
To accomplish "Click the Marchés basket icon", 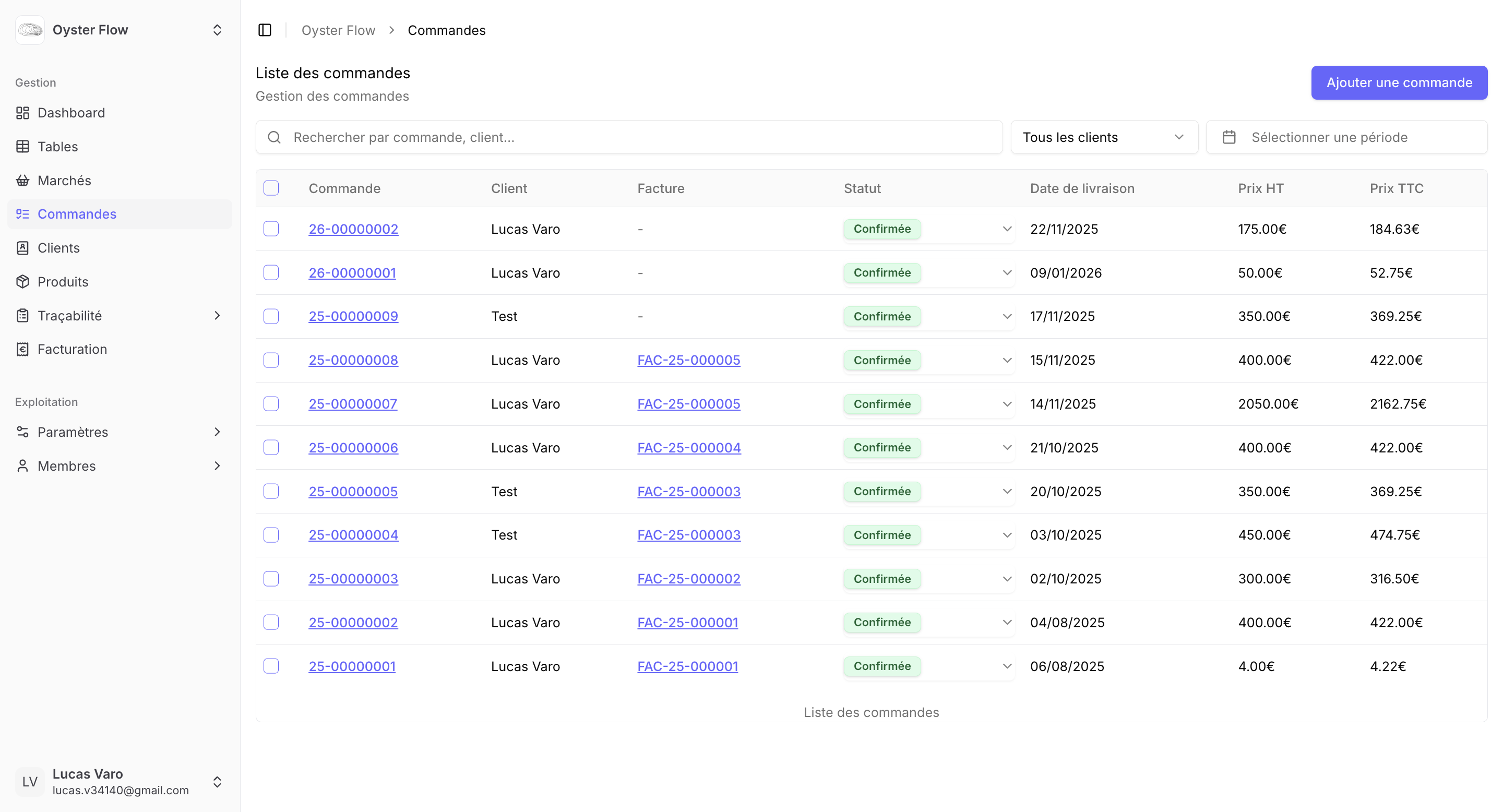I will (x=23, y=180).
